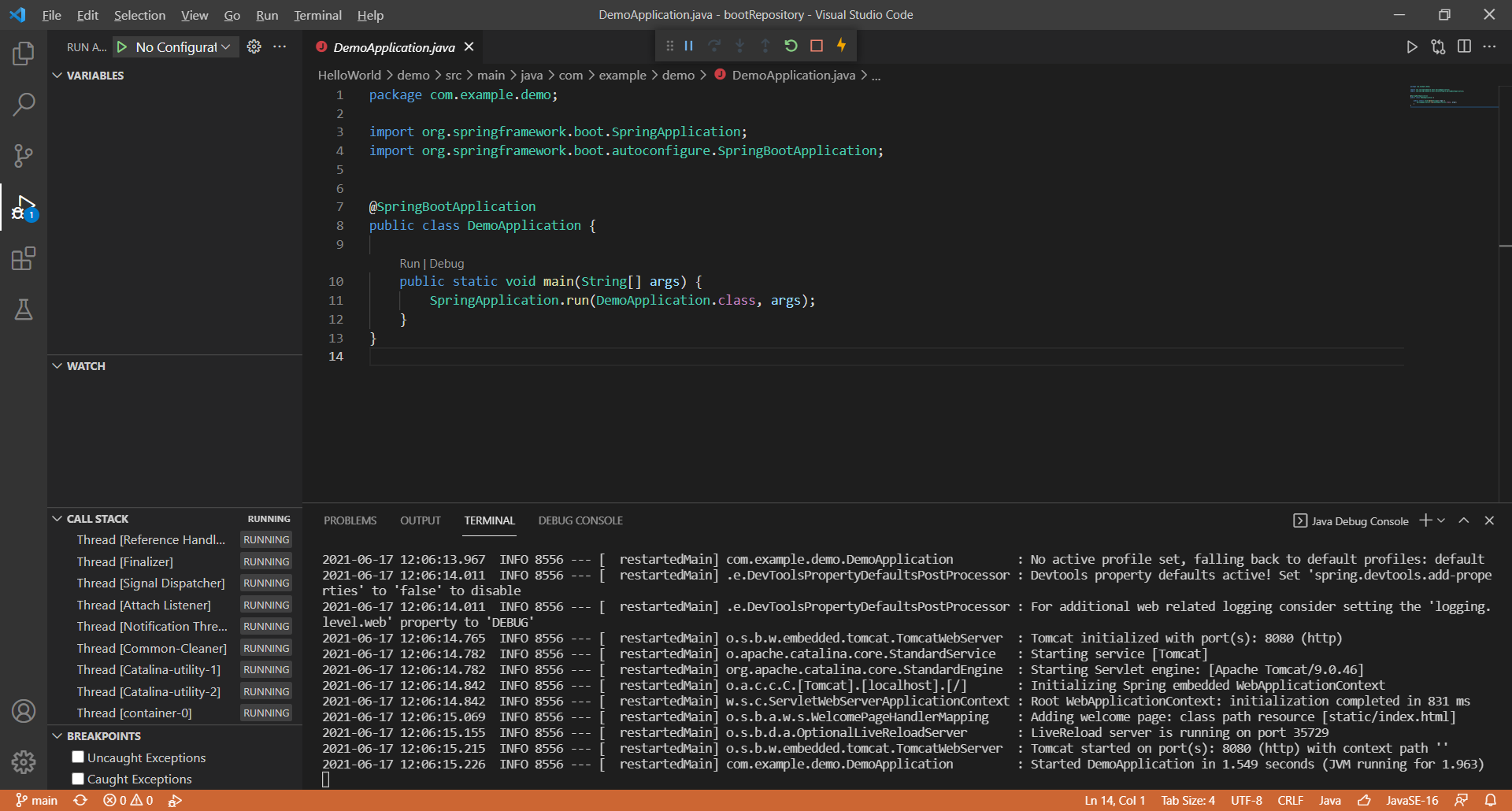Screen dimensions: 1512x811
Task: Pause the debug session
Action: pos(689,46)
